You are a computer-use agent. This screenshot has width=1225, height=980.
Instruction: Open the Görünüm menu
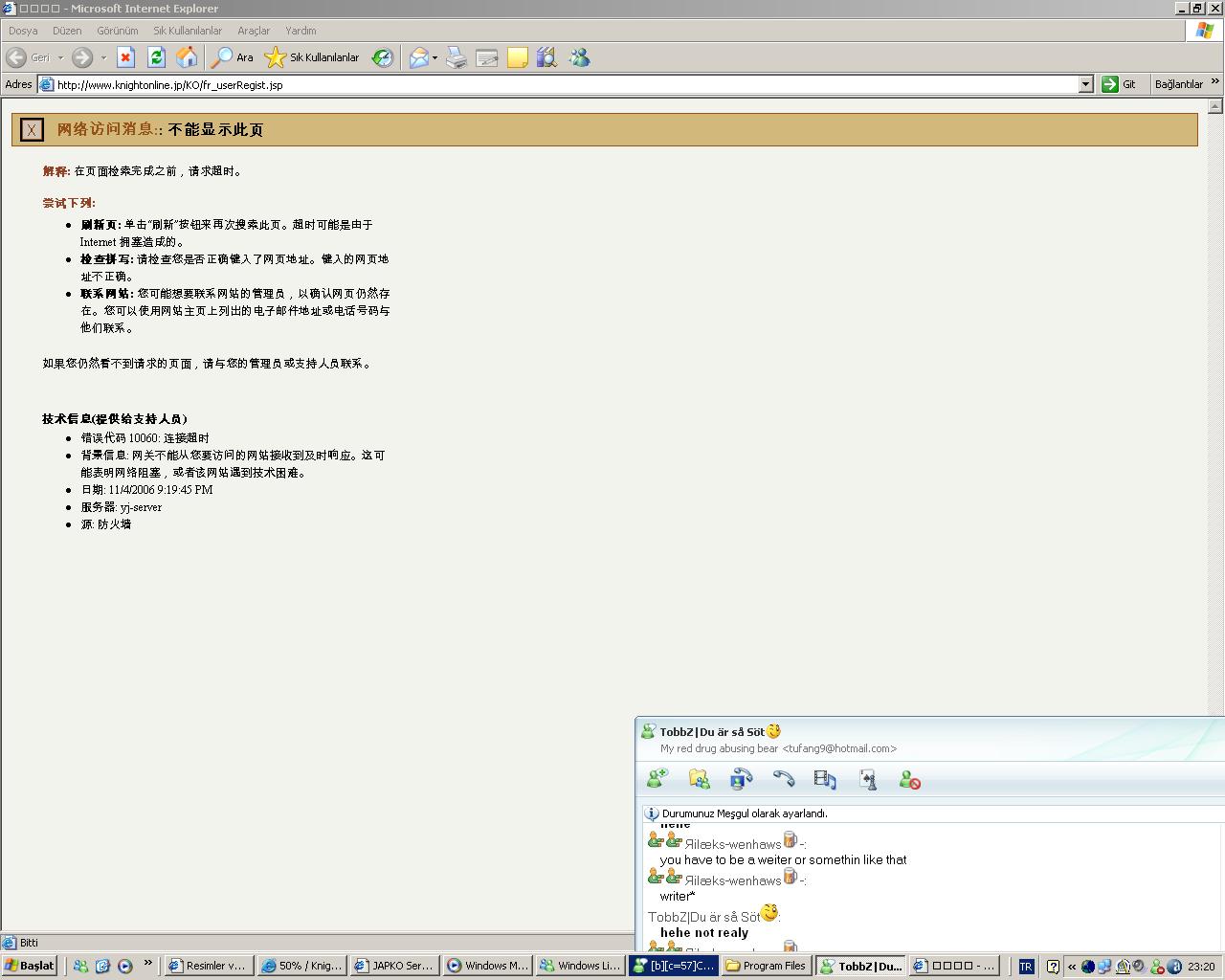118,31
